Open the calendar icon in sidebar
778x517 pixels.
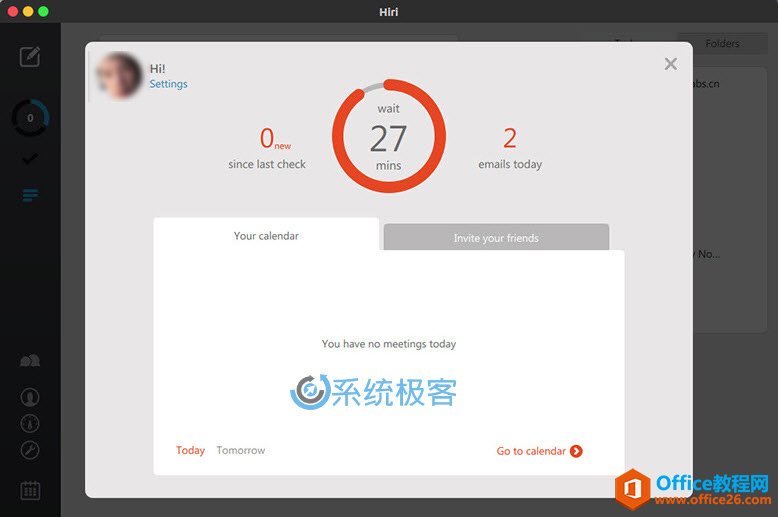30,490
